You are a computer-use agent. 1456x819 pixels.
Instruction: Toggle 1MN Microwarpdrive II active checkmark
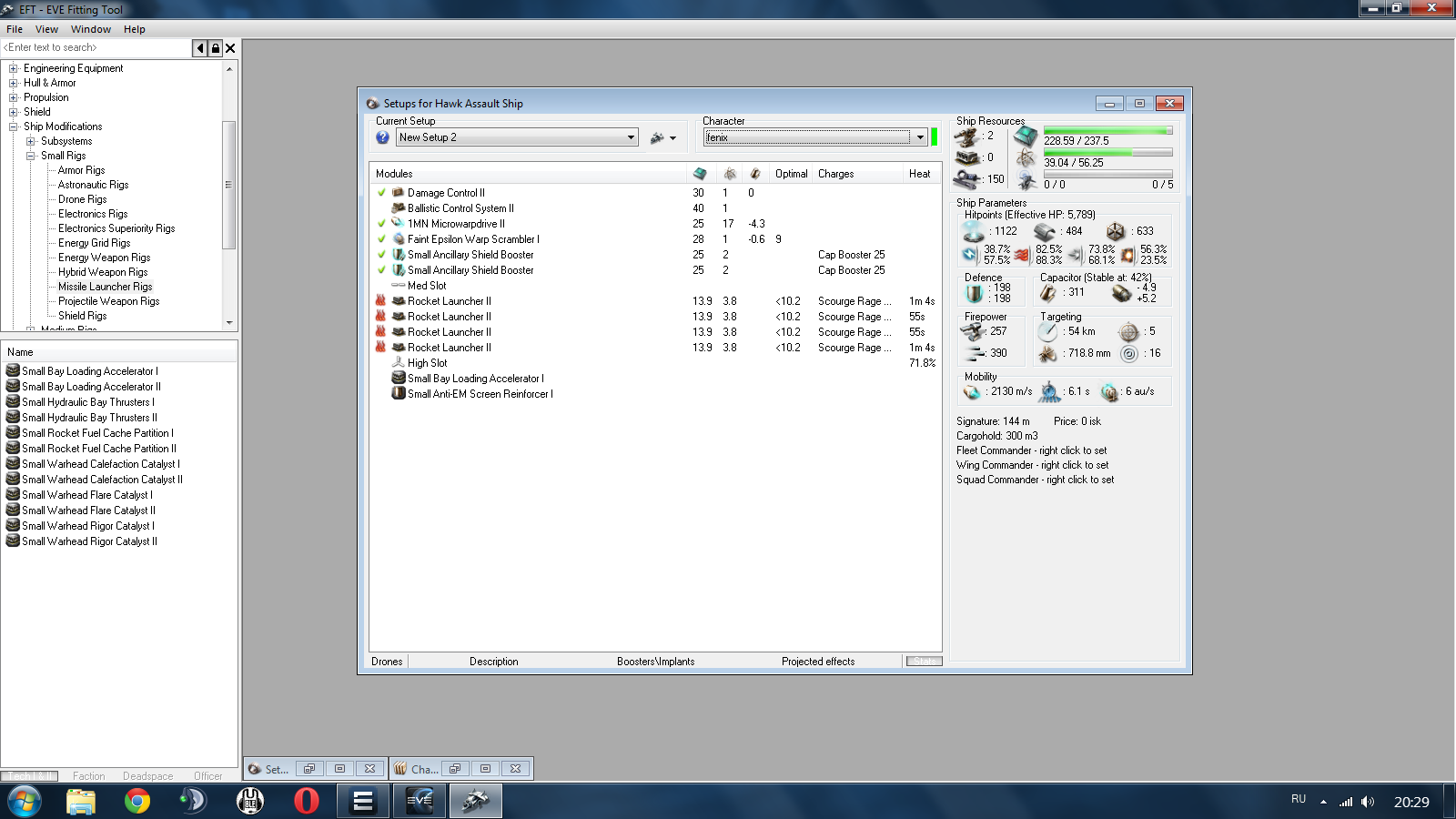point(381,224)
